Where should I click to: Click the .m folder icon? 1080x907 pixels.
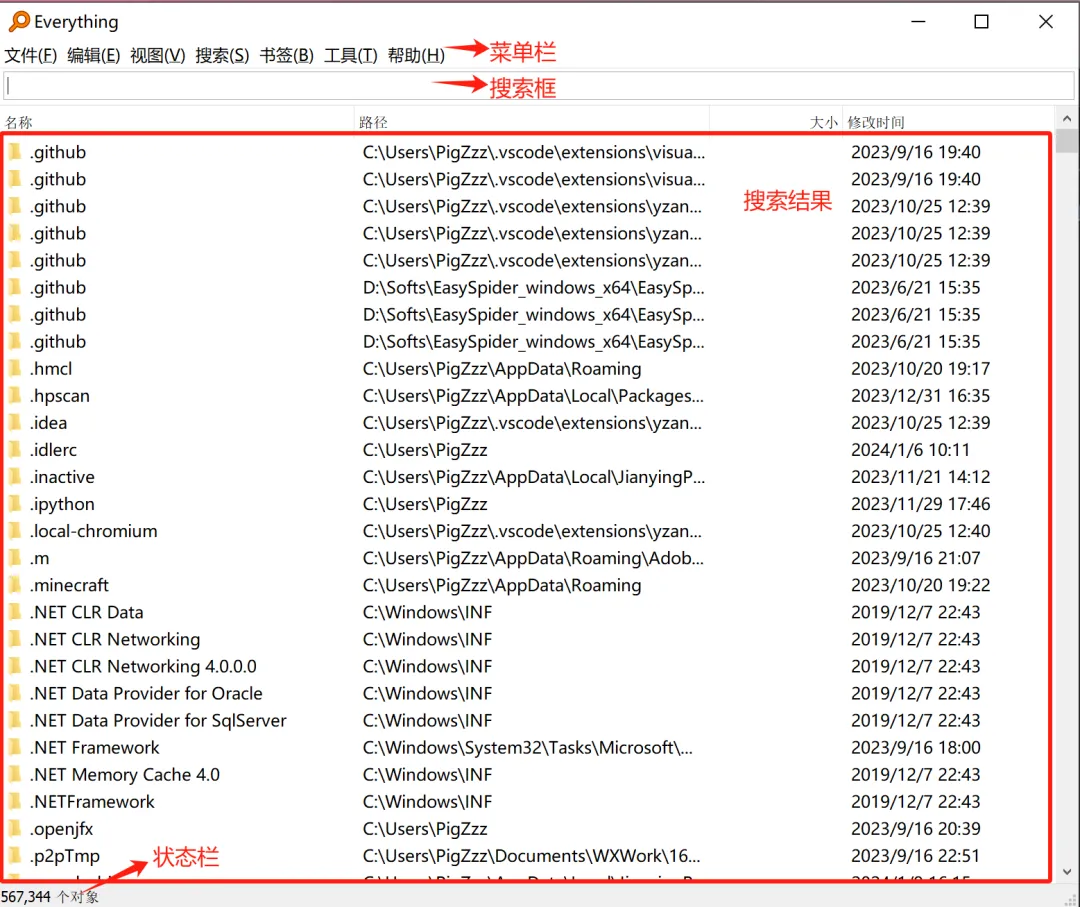[15, 558]
